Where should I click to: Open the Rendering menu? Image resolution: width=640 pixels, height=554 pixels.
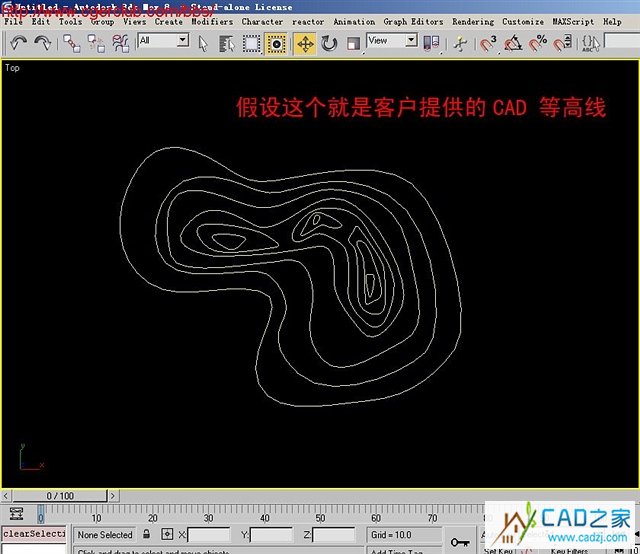(x=473, y=21)
